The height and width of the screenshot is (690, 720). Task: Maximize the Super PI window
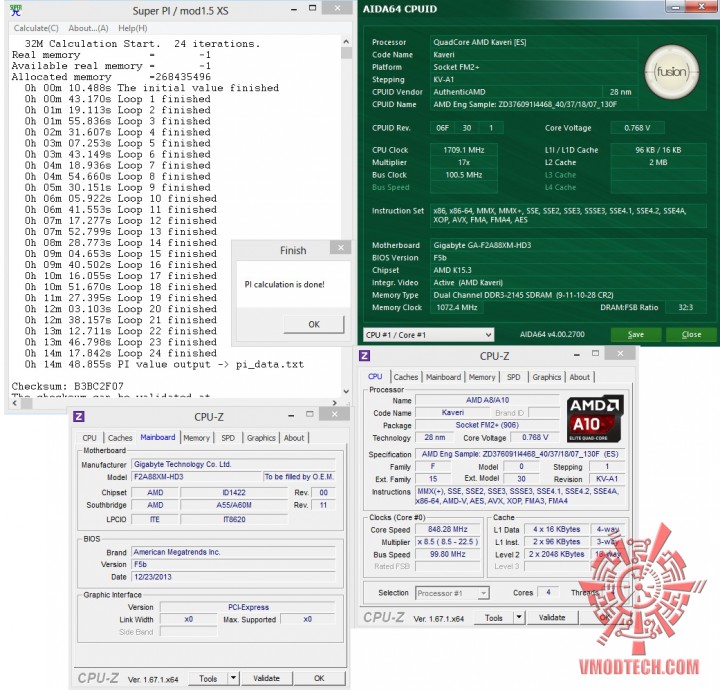pos(313,8)
